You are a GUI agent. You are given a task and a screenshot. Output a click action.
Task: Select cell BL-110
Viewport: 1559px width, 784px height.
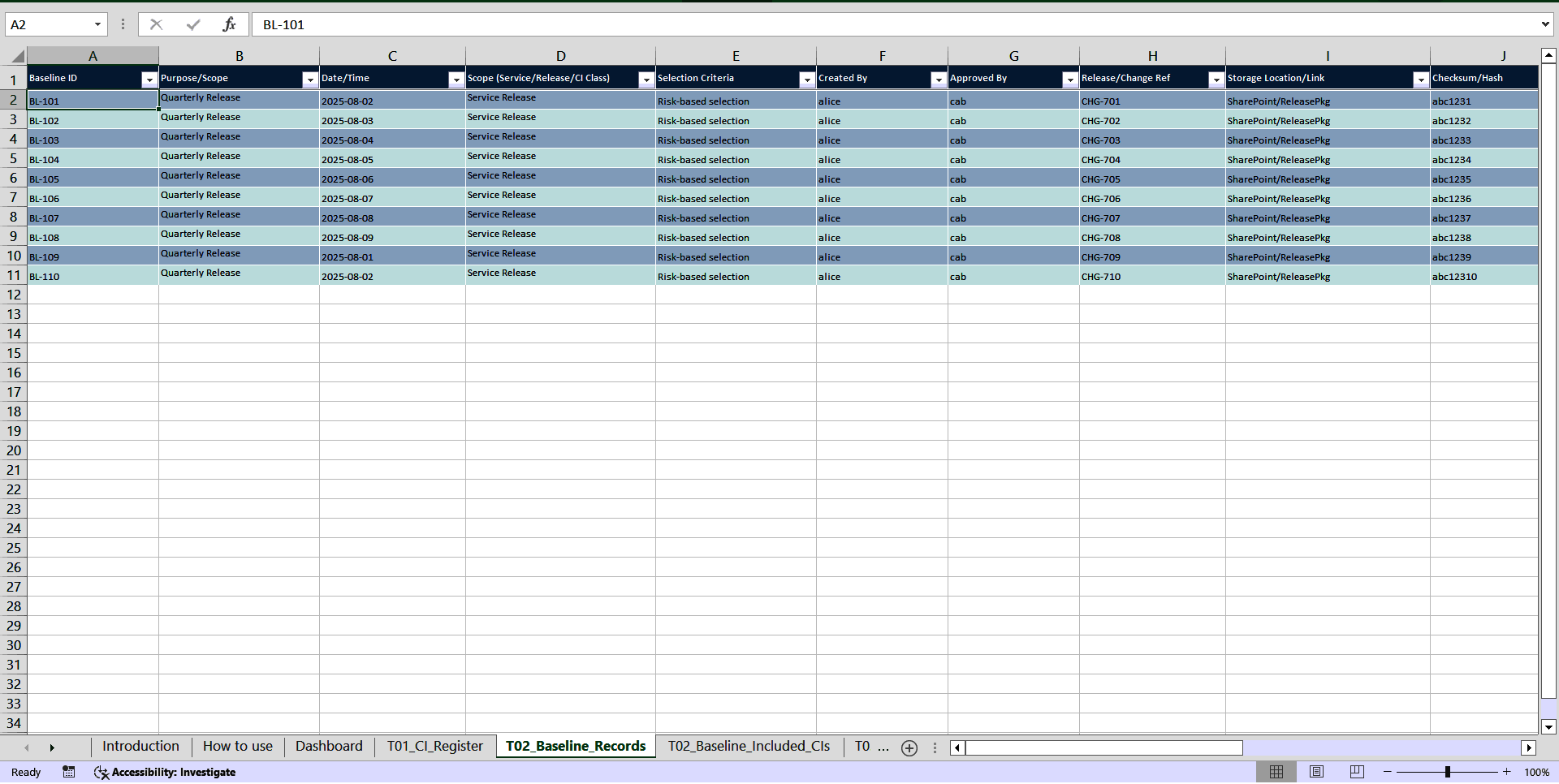(x=93, y=275)
